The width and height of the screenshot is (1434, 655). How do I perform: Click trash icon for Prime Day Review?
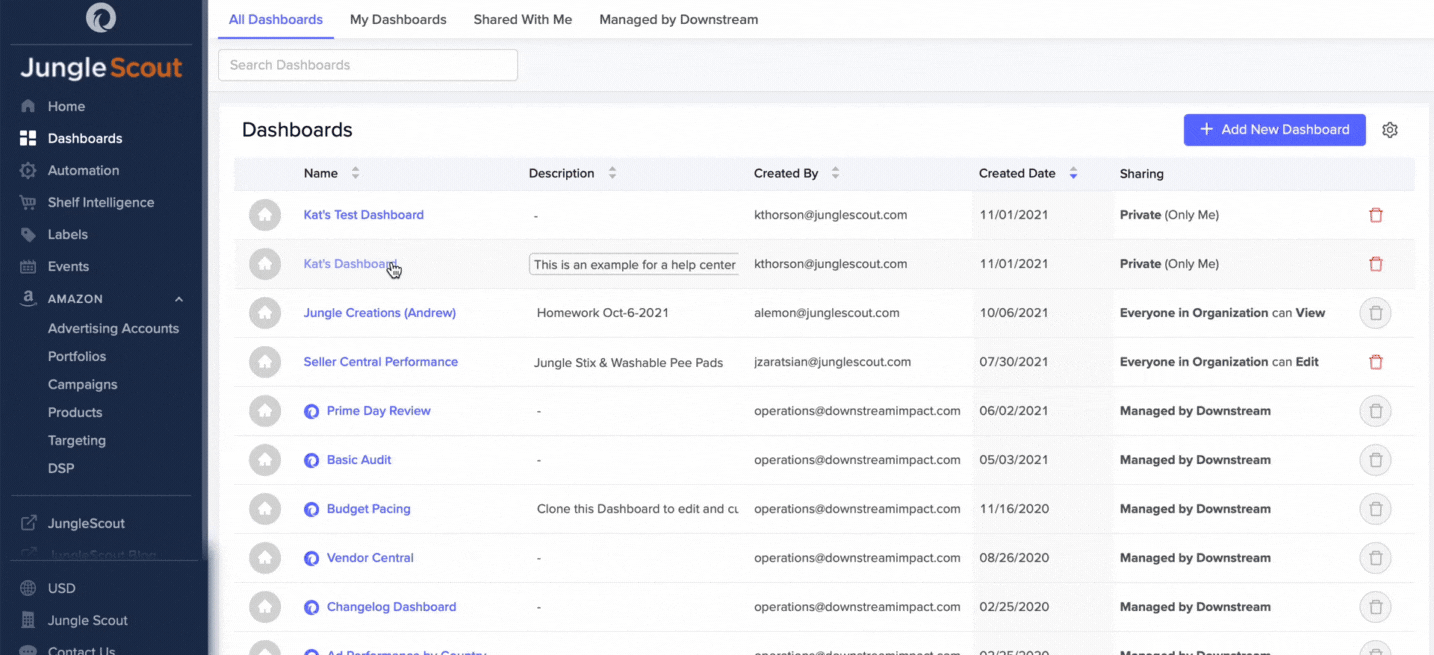[x=1376, y=411]
